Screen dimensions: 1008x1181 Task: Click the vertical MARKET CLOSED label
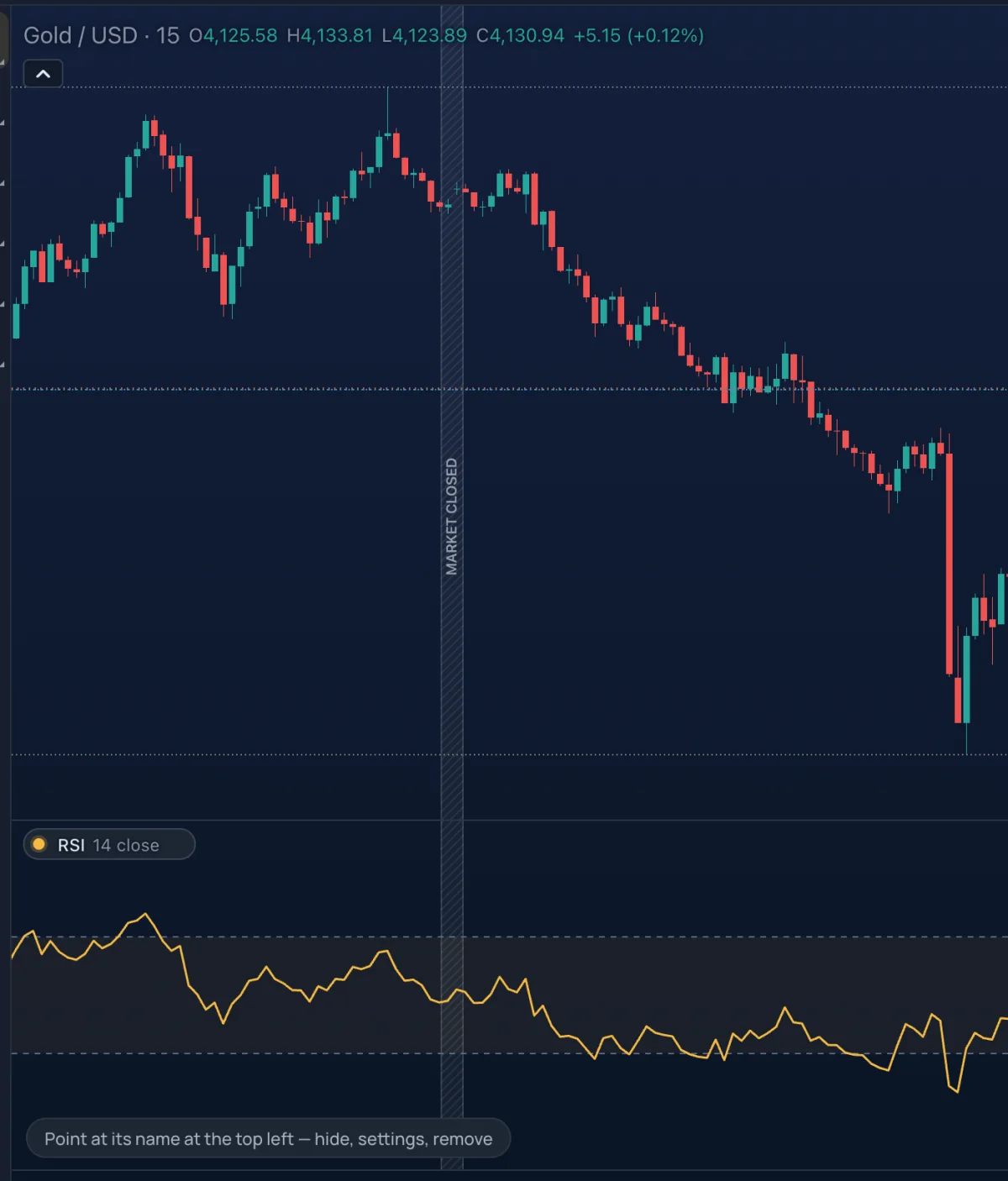click(x=452, y=517)
